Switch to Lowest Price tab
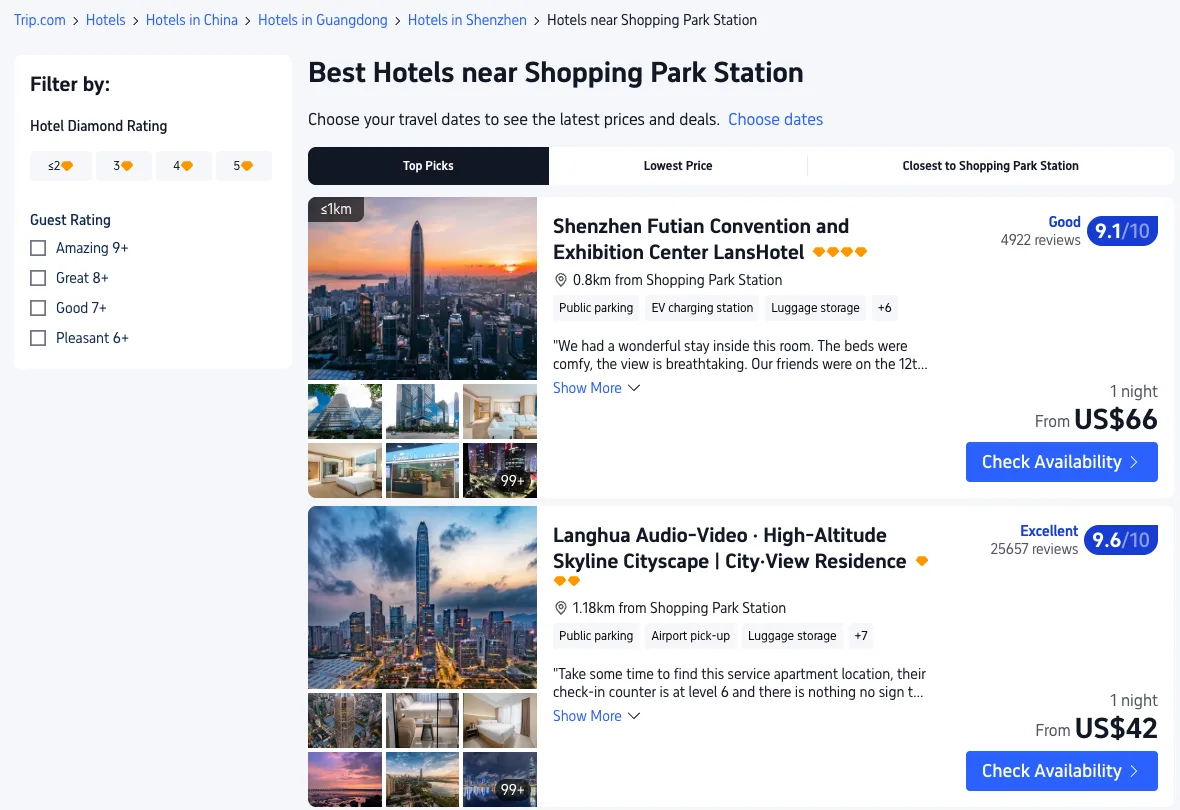Viewport: 1180px width, 810px height. pyautogui.click(x=678, y=166)
